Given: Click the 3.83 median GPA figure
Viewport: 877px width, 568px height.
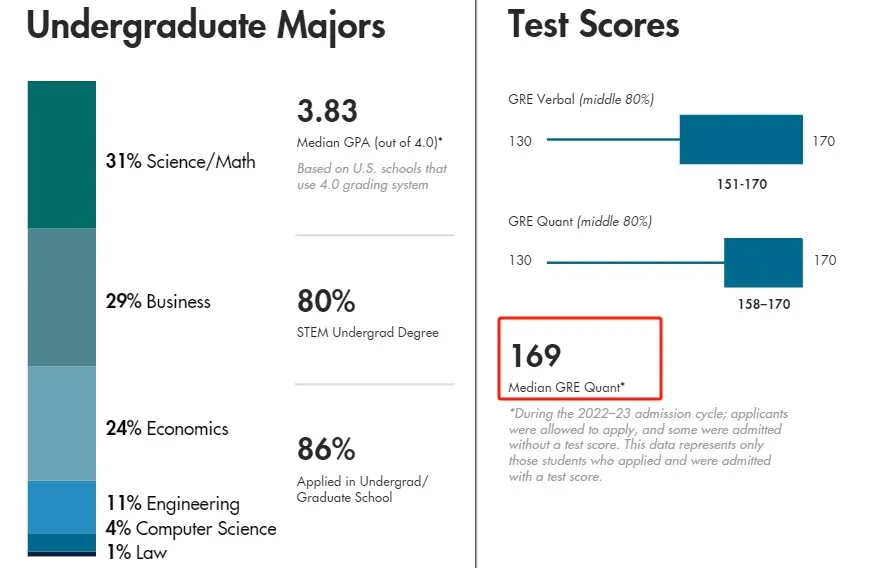Looking at the screenshot, I should tap(327, 111).
